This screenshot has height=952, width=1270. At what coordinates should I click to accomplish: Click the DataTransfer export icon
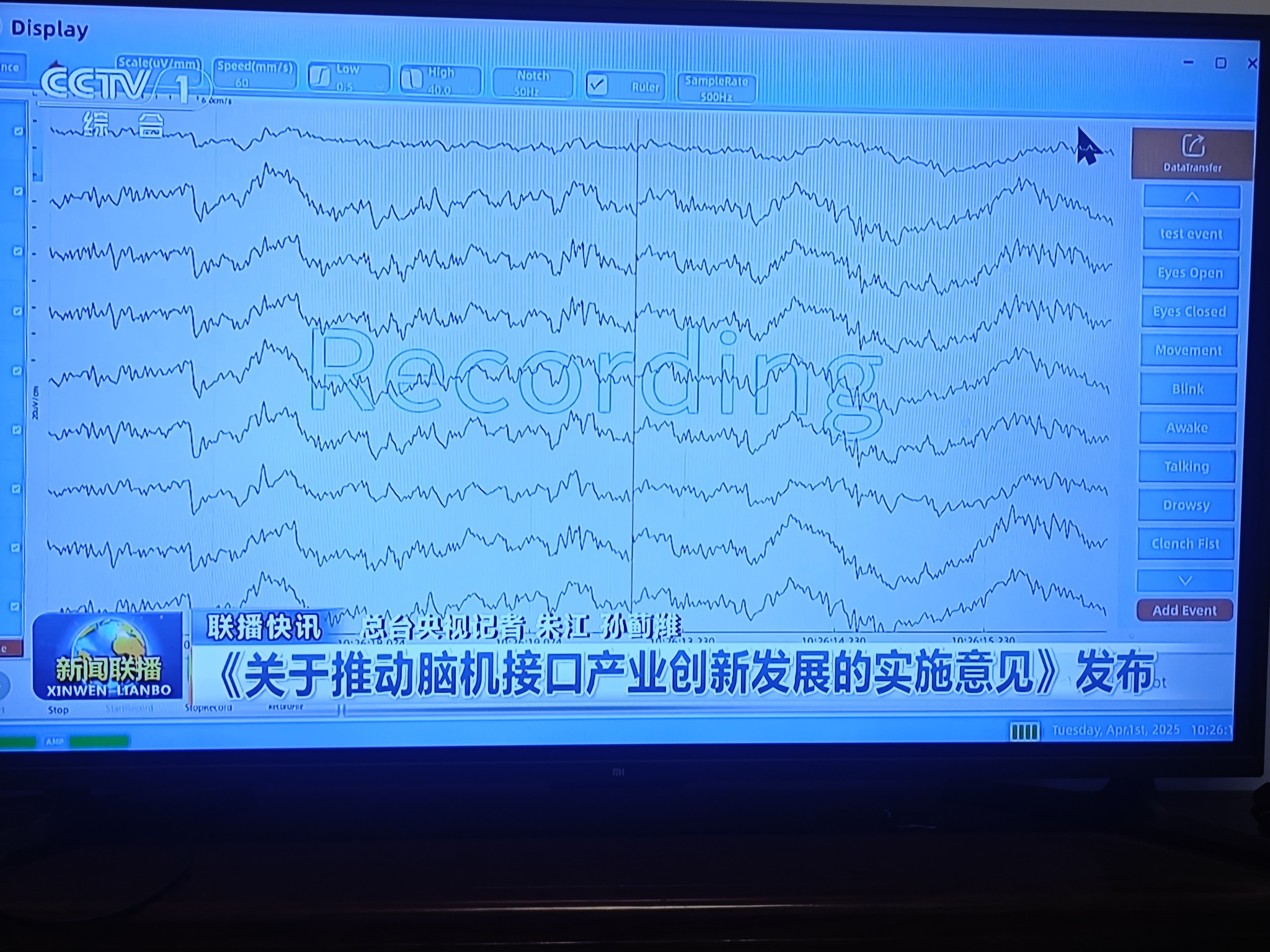[x=1193, y=146]
